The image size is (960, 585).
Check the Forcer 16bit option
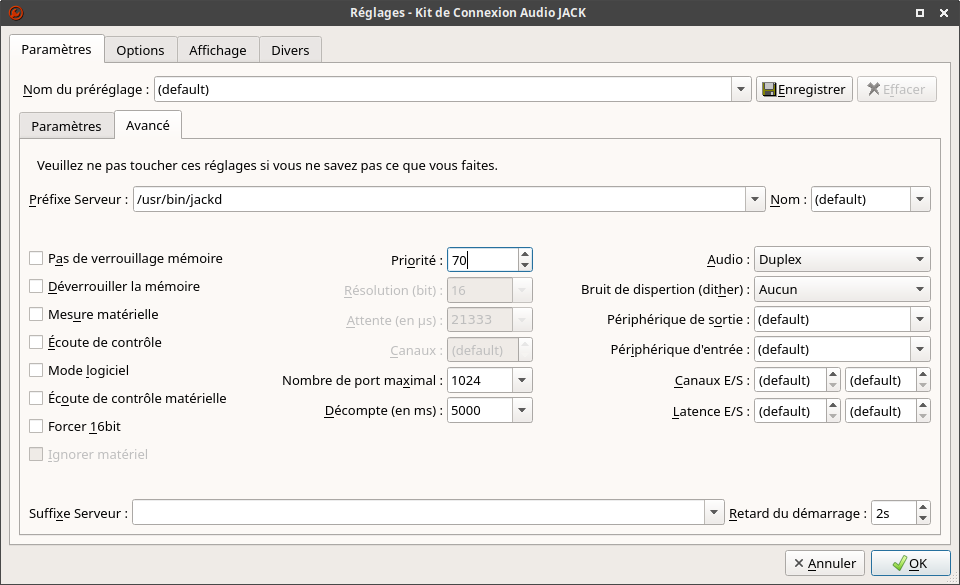click(x=36, y=426)
